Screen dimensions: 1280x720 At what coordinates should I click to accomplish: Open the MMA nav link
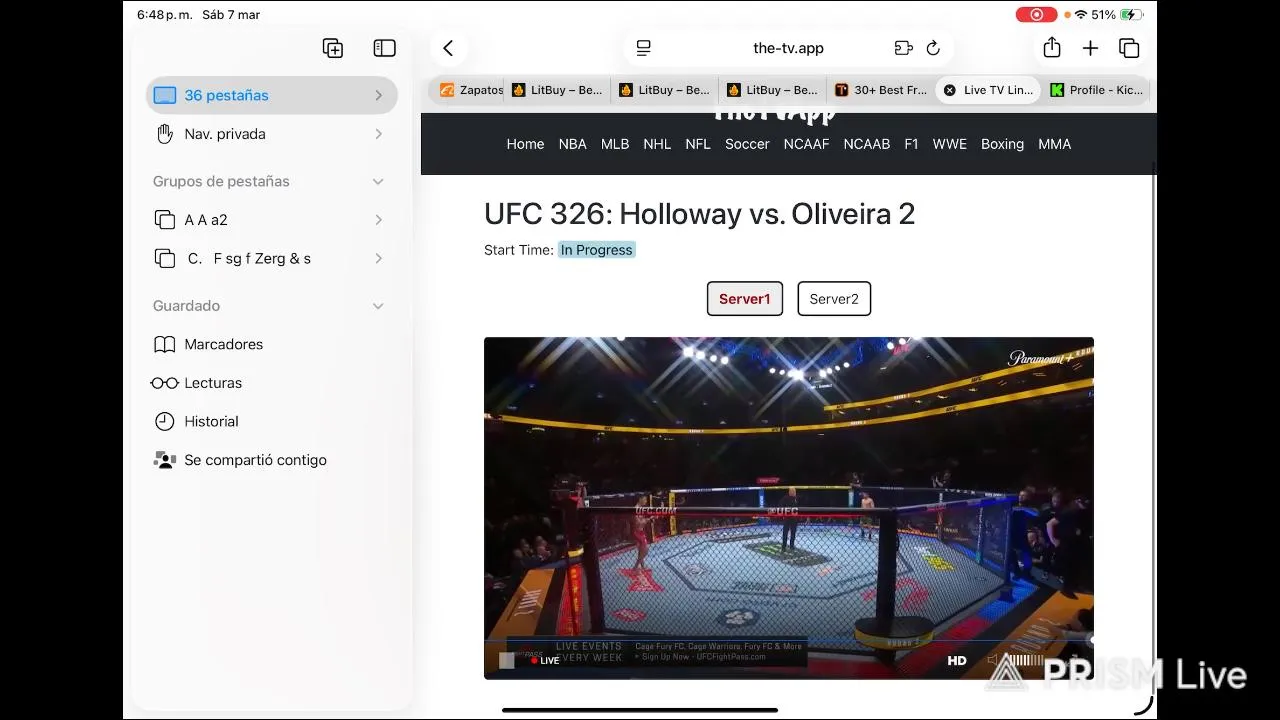pos(1055,144)
